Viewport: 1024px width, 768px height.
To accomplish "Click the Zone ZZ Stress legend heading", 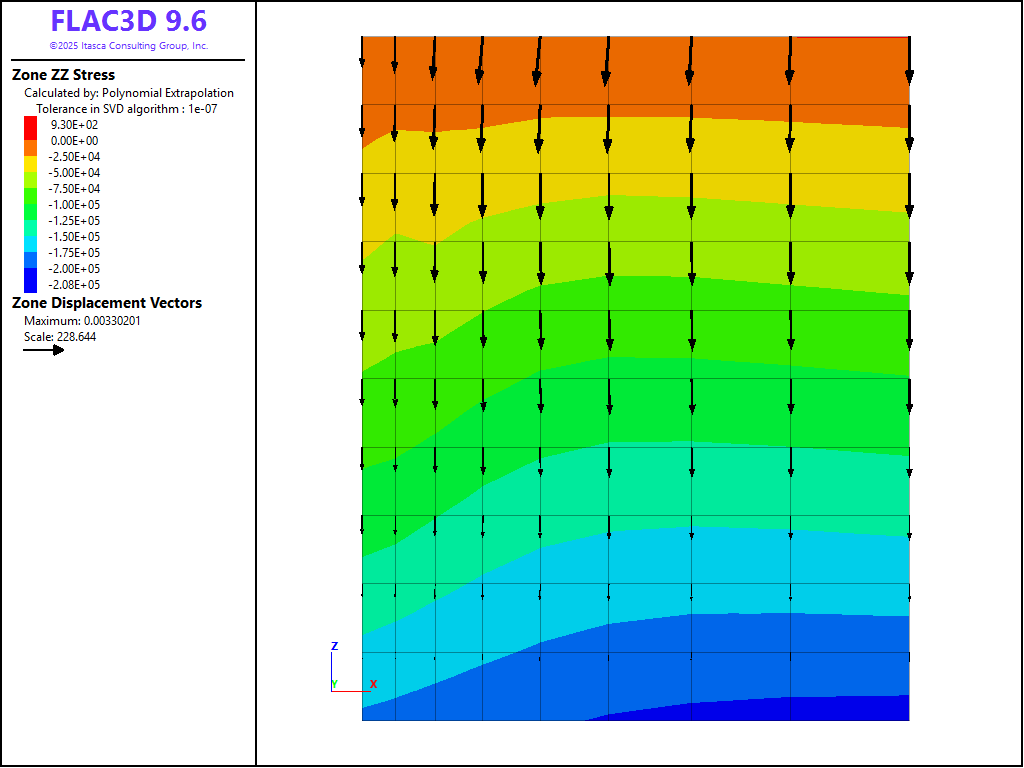I will (63, 75).
